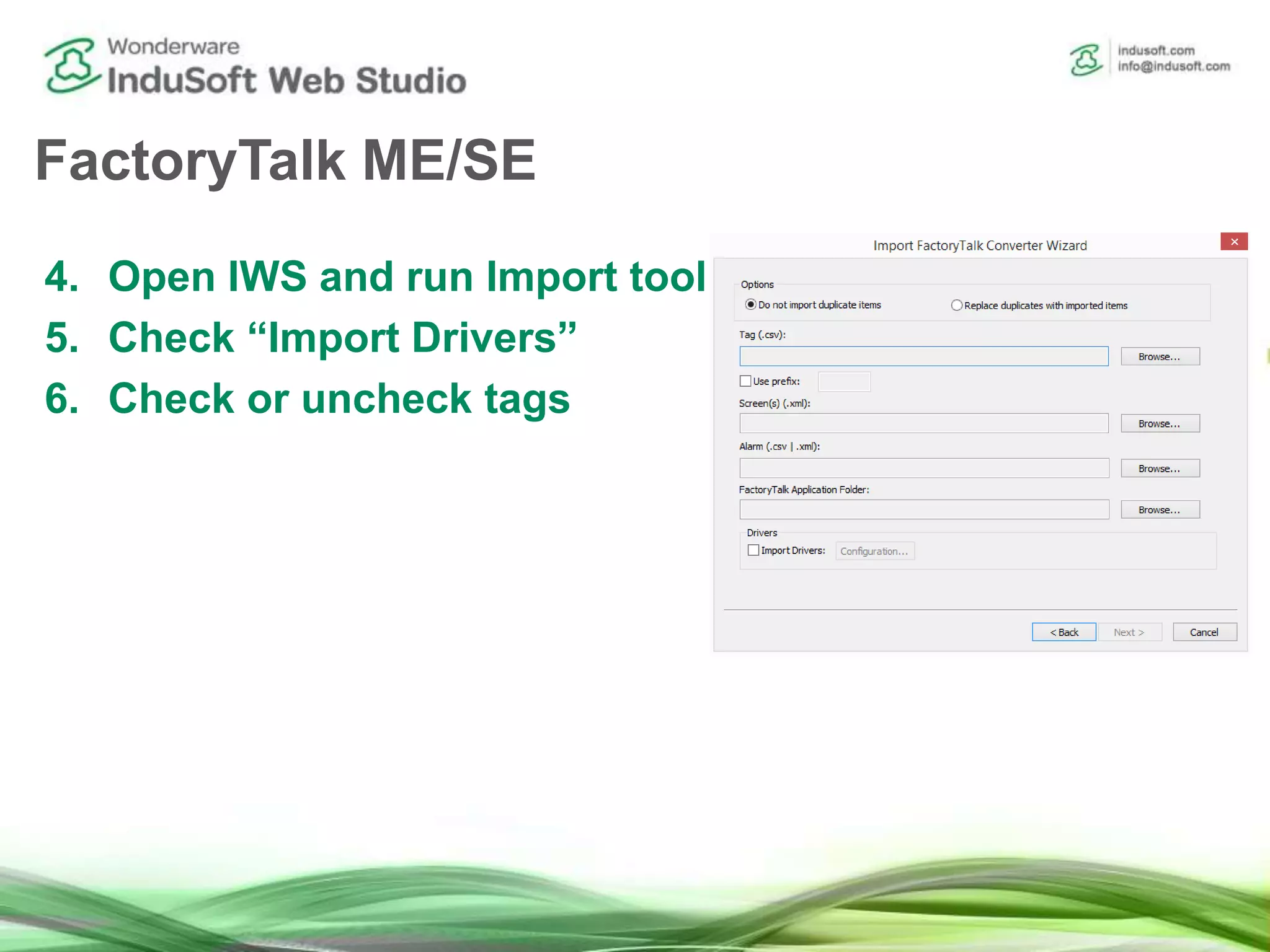The width and height of the screenshot is (1270, 952).
Task: Click "Open IWS and run Import tool" step
Action: tap(407, 276)
